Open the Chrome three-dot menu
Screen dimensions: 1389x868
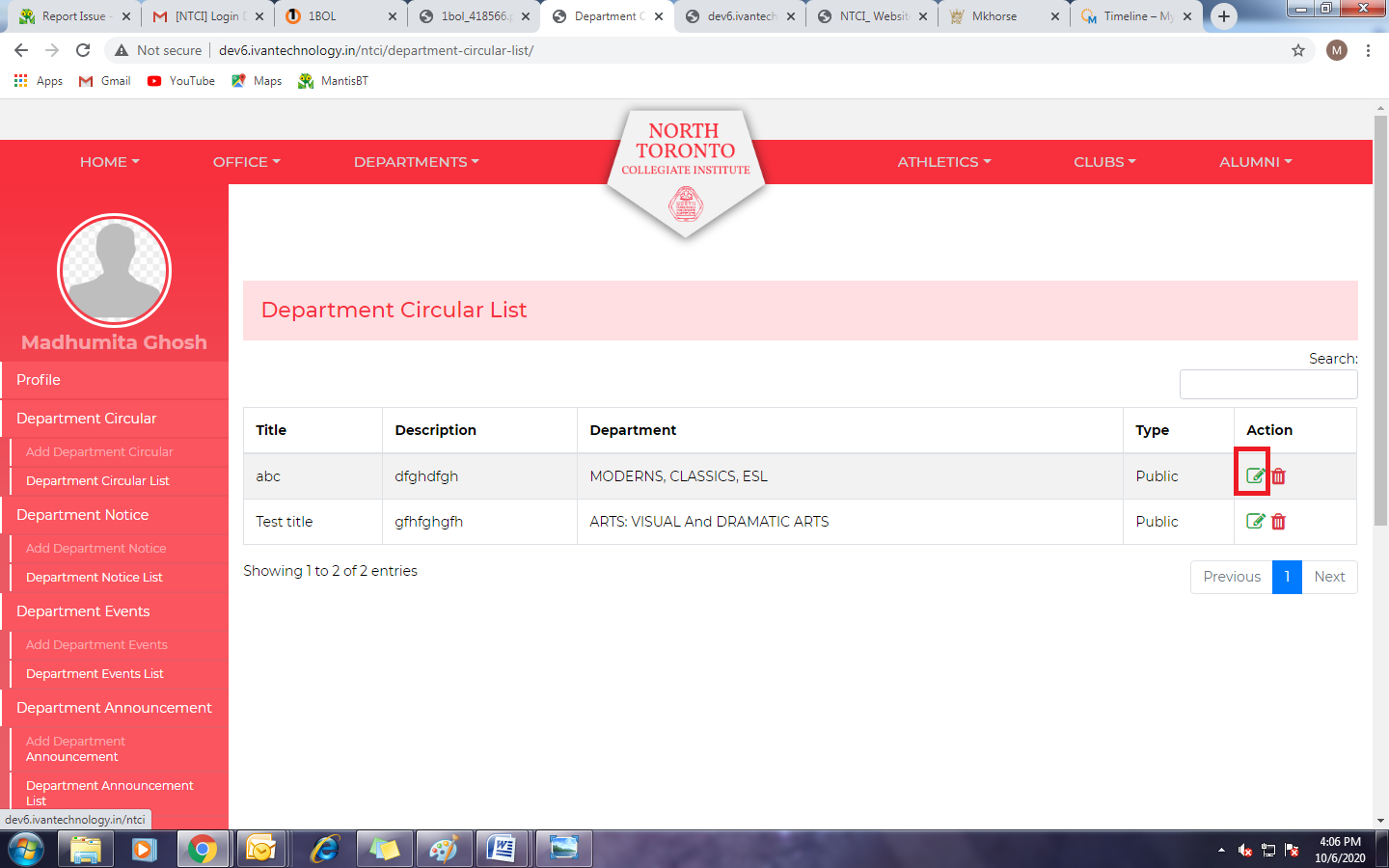[1368, 50]
